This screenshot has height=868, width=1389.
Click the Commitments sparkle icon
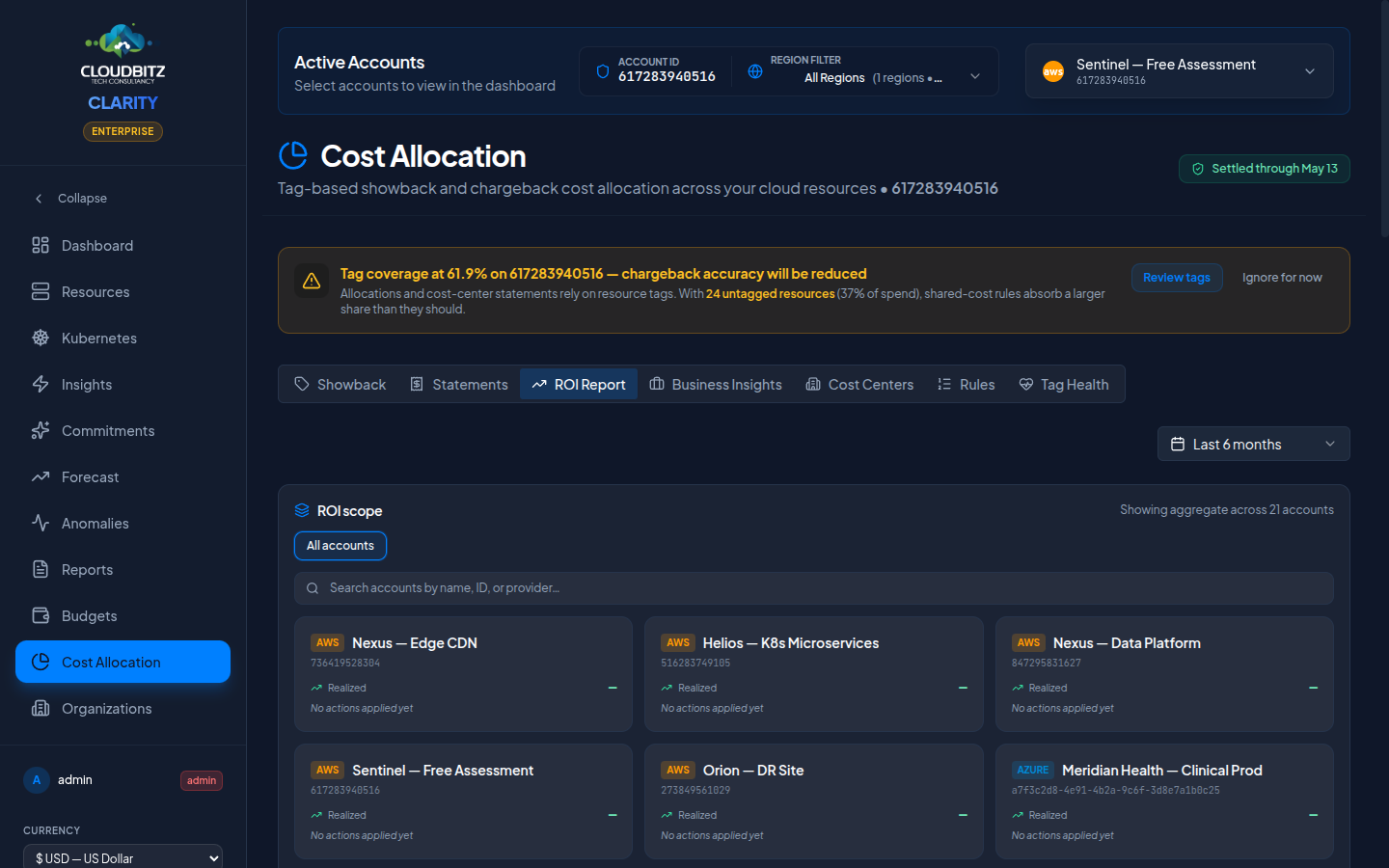(41, 430)
